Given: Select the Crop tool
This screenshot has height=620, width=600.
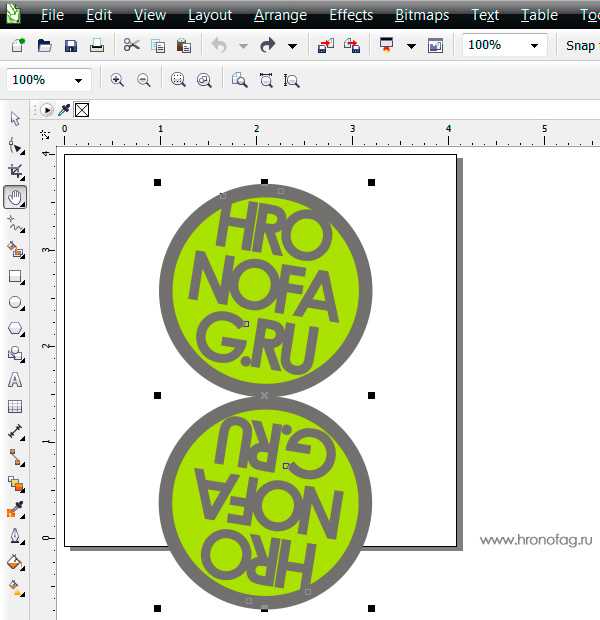Looking at the screenshot, I should pos(16,172).
